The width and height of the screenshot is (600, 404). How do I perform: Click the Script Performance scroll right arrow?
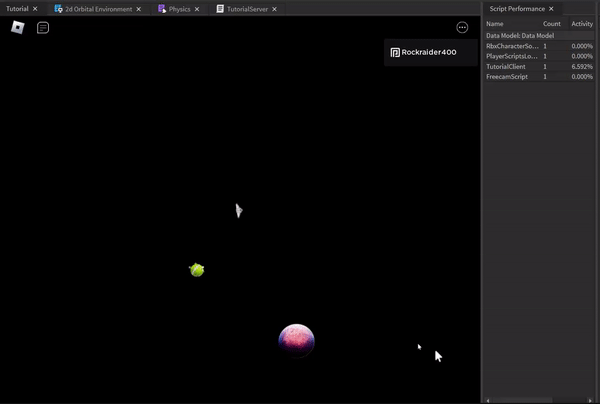590,401
